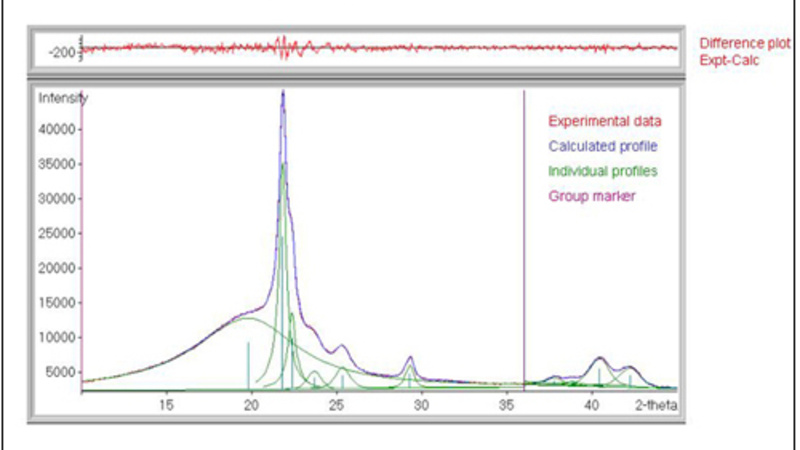The image size is (800, 450).
Task: Click the 20 tick on 2-theta axis
Action: click(251, 406)
